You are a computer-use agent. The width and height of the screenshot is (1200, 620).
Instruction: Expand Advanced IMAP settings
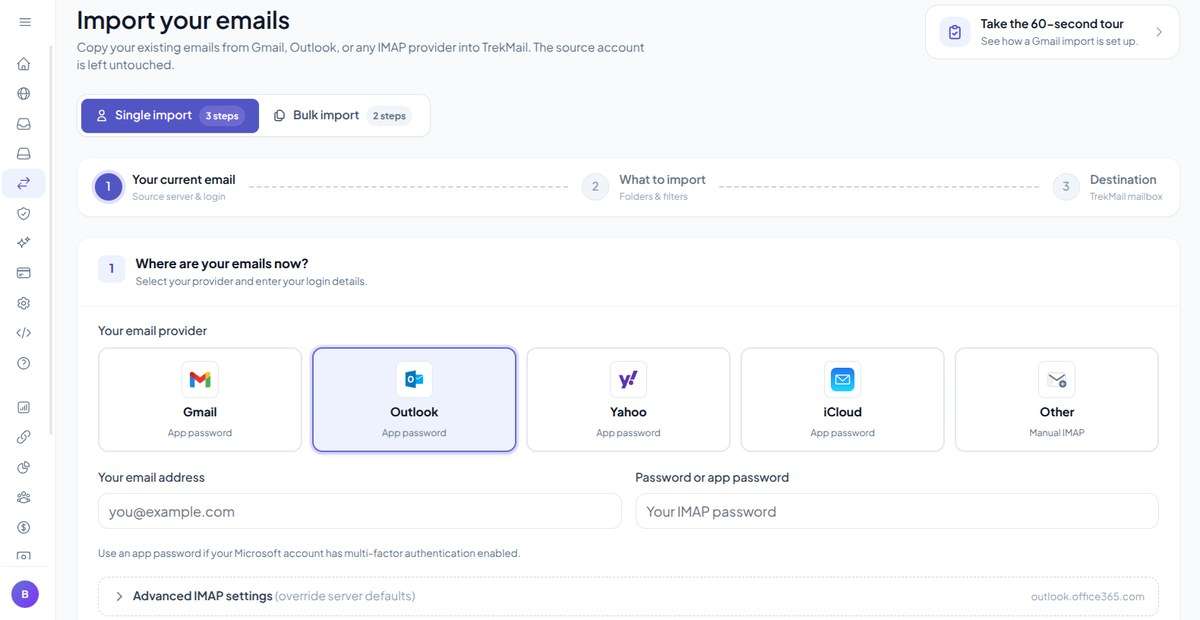click(x=628, y=596)
